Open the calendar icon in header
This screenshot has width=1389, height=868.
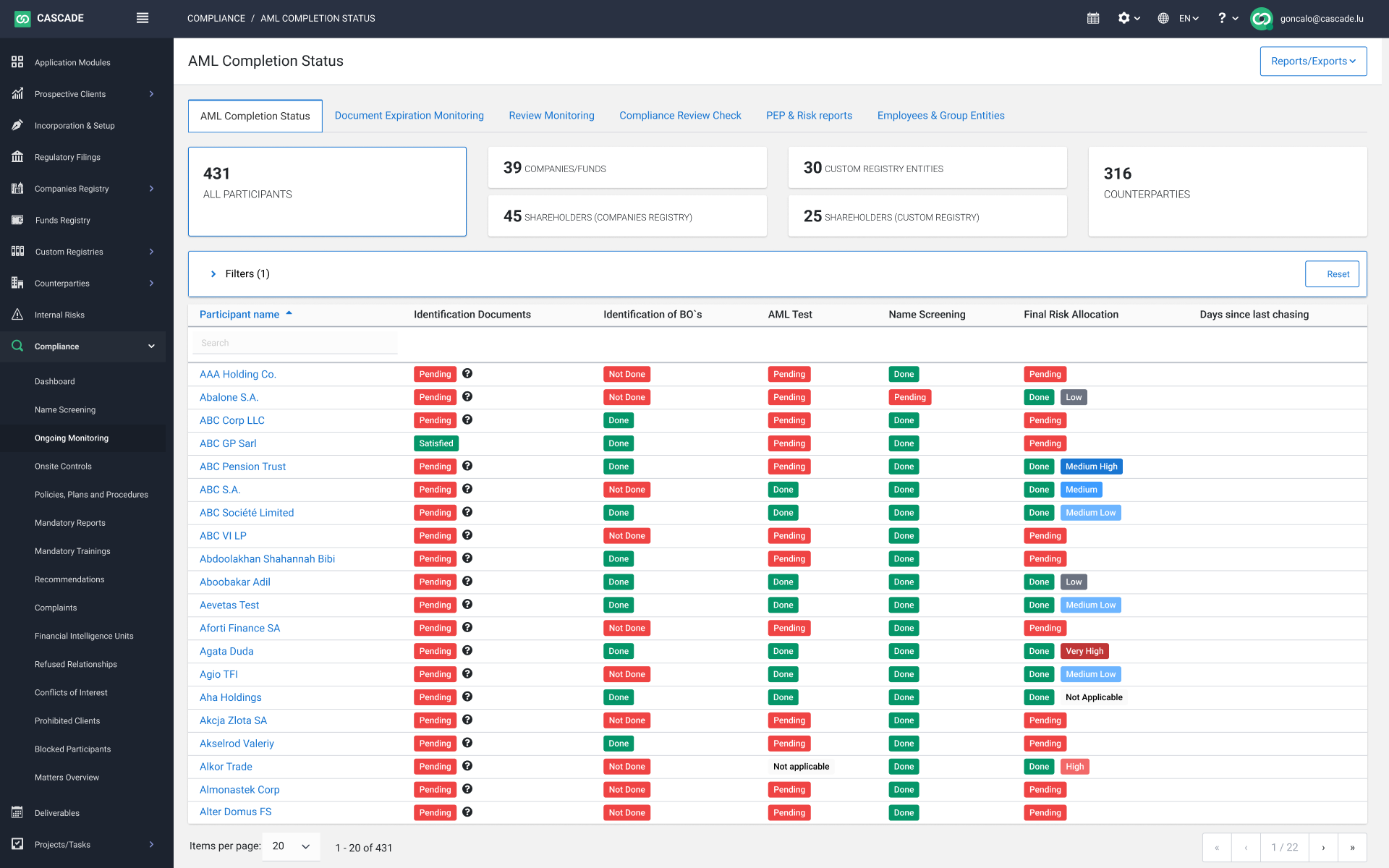point(1093,18)
